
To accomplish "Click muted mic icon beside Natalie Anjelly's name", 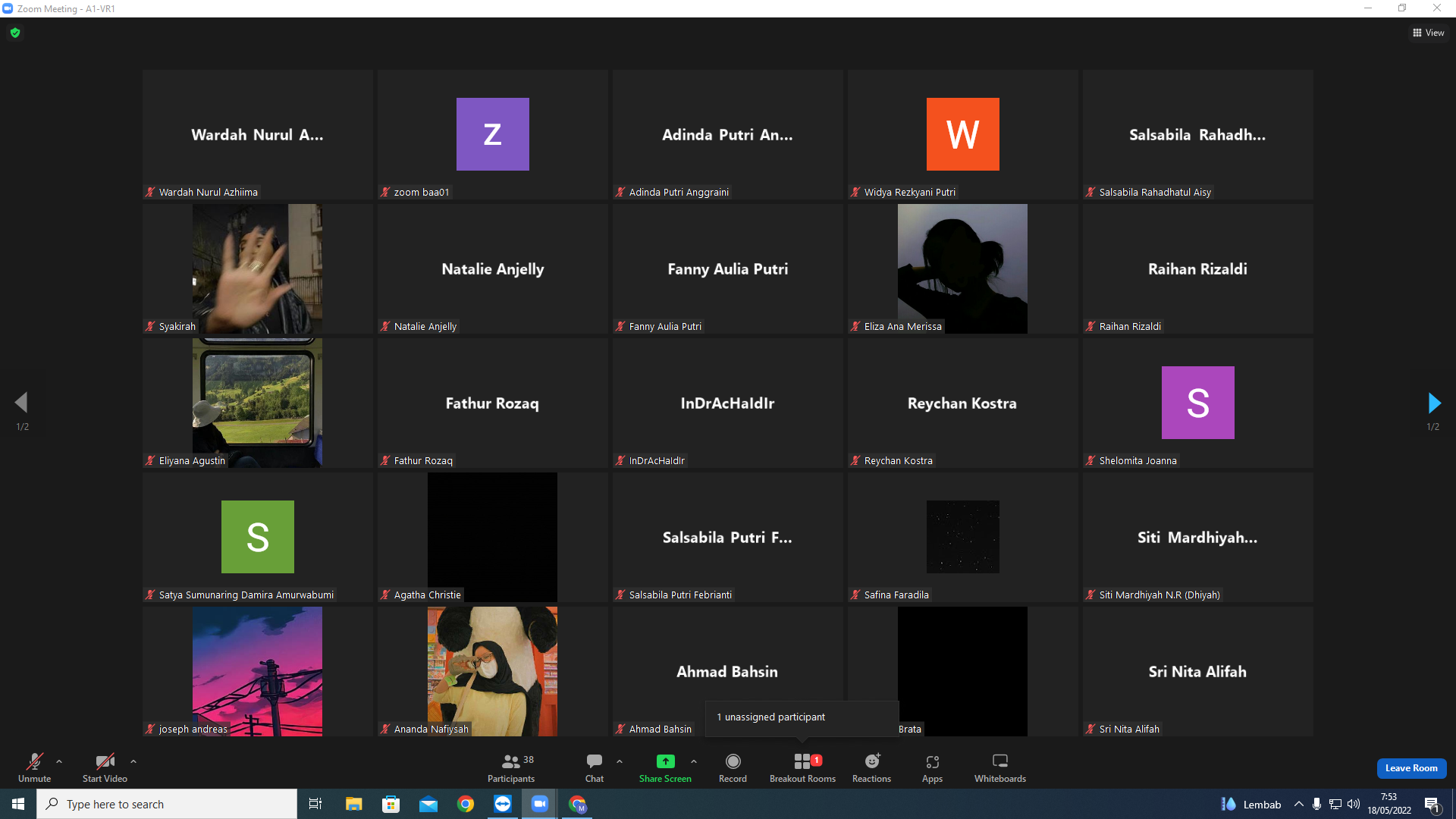I will [x=385, y=326].
